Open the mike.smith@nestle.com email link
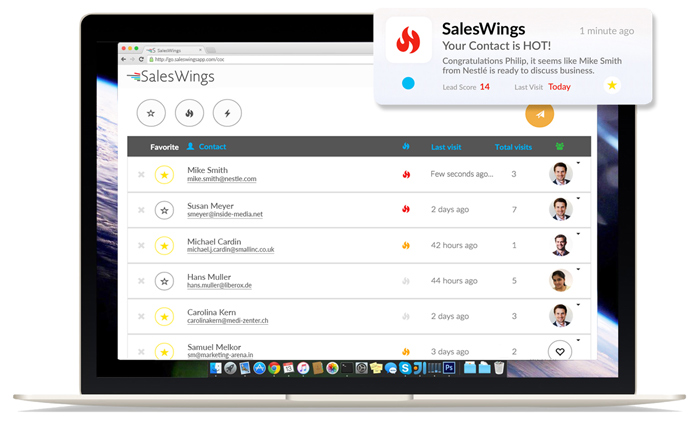Viewport: 700px width, 426px height. (x=222, y=179)
